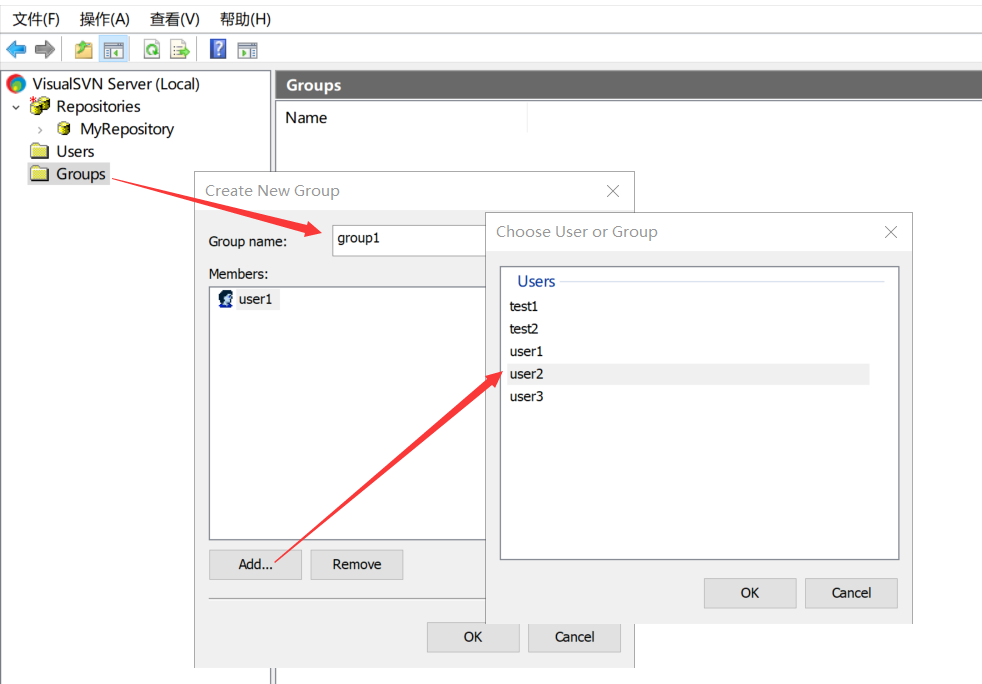Viewport: 982px width, 684px height.
Task: Click the Add... button
Action: [x=256, y=564]
